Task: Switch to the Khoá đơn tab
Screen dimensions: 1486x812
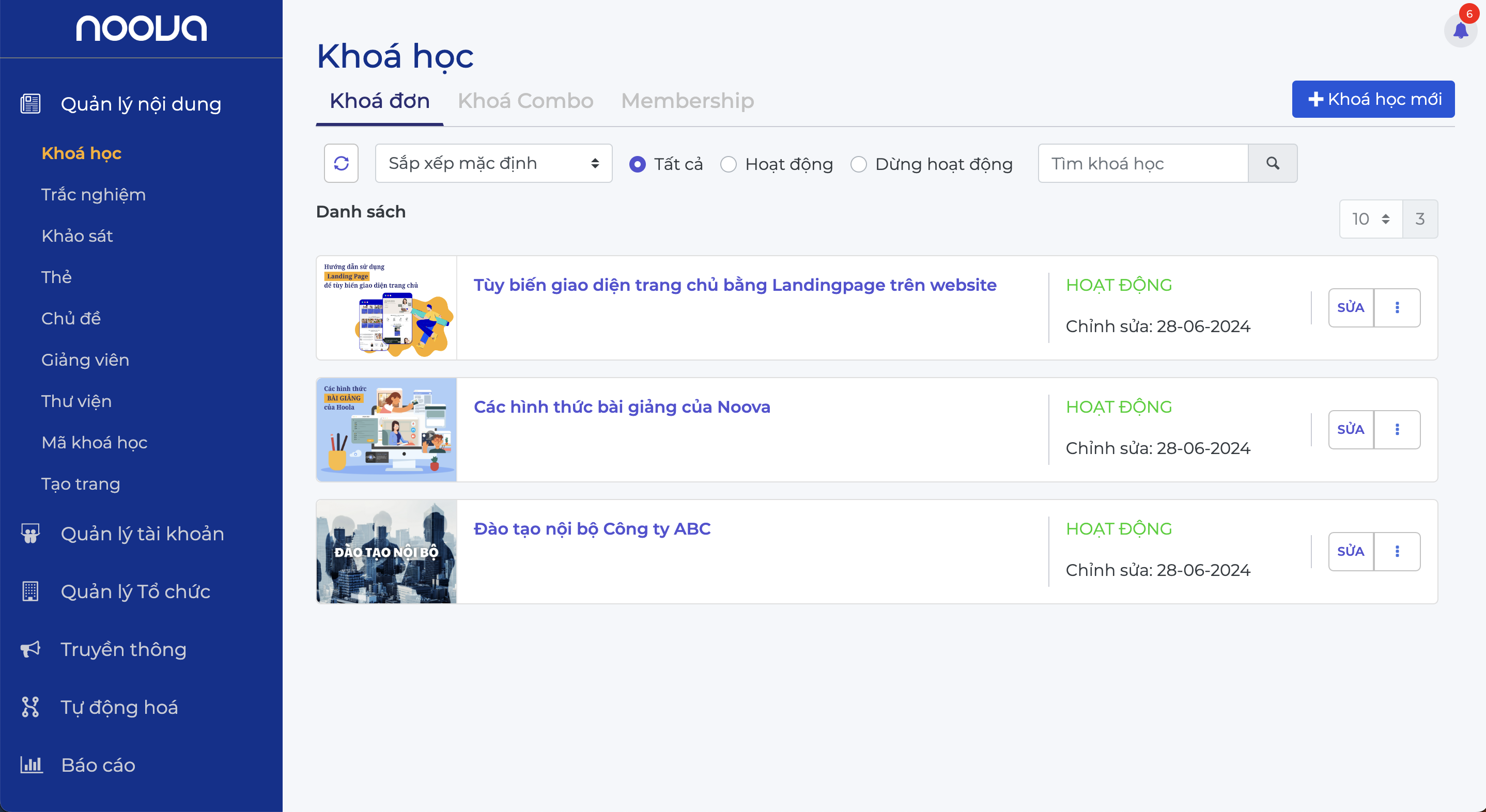Action: coord(380,101)
